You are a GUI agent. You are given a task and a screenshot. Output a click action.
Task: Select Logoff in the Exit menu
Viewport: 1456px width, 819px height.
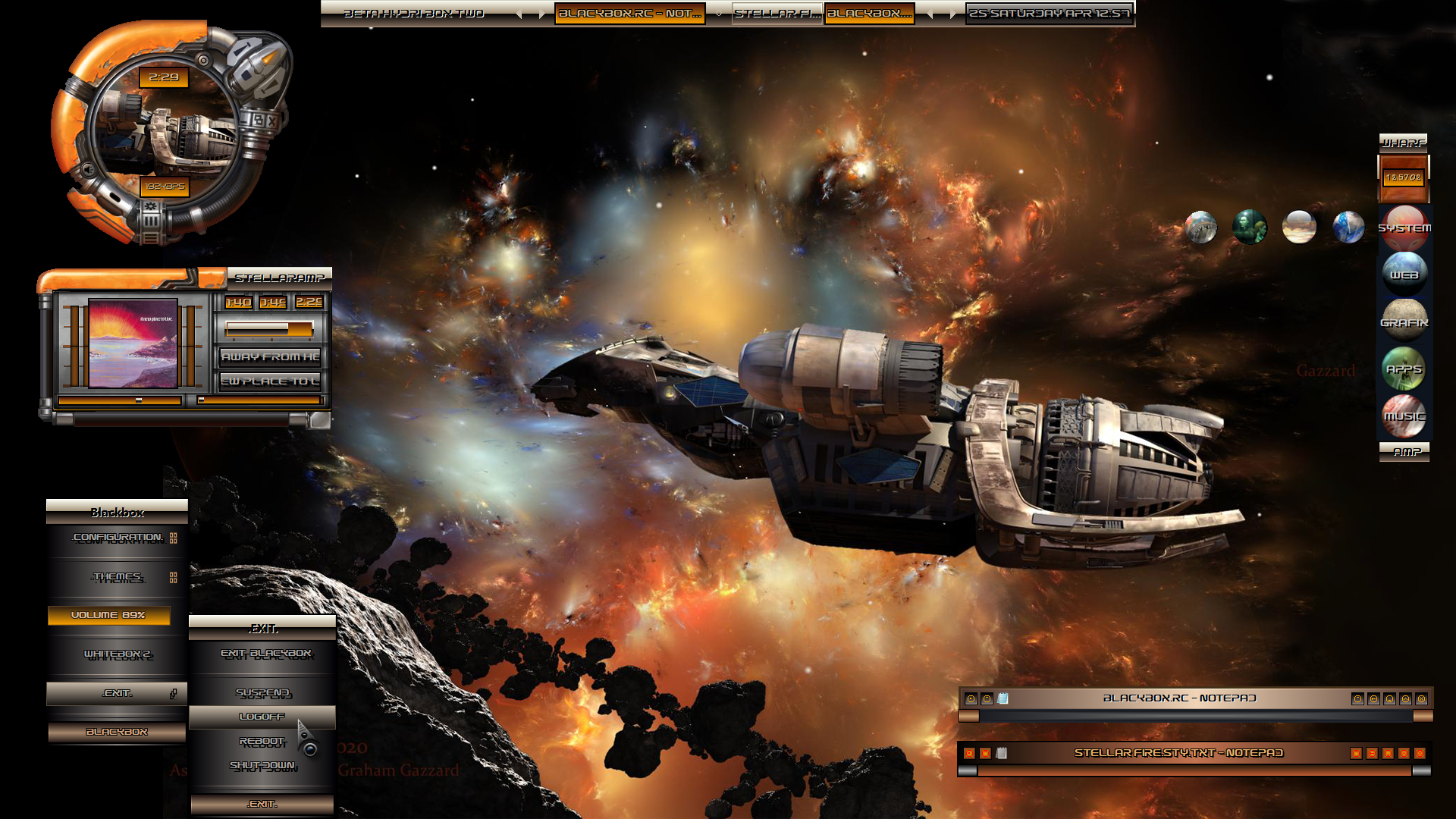[x=262, y=717]
